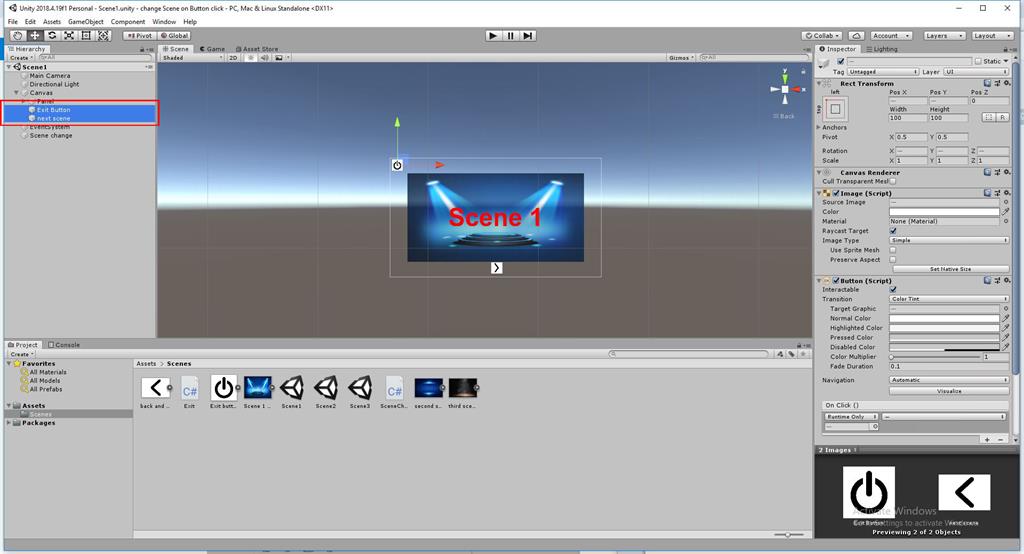Open the Canvas Renderer gear menu
This screenshot has height=554, width=1024.
(x=1008, y=172)
